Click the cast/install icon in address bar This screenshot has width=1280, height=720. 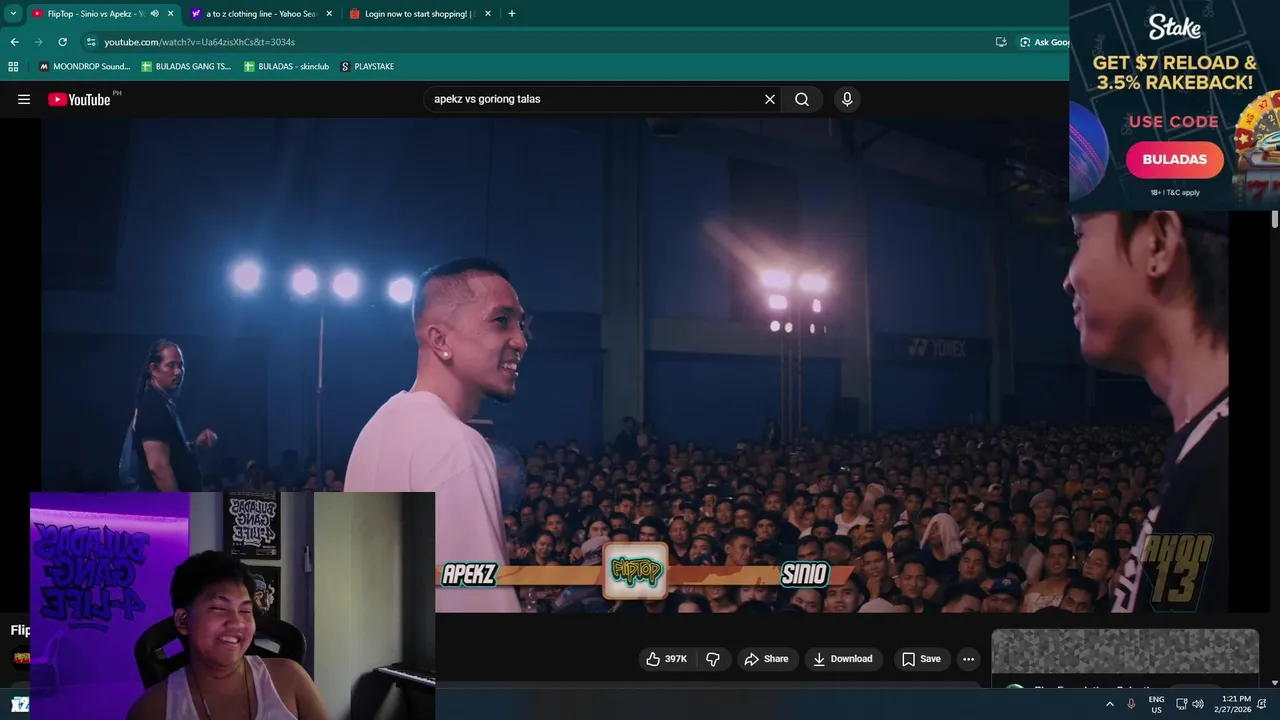click(1001, 42)
